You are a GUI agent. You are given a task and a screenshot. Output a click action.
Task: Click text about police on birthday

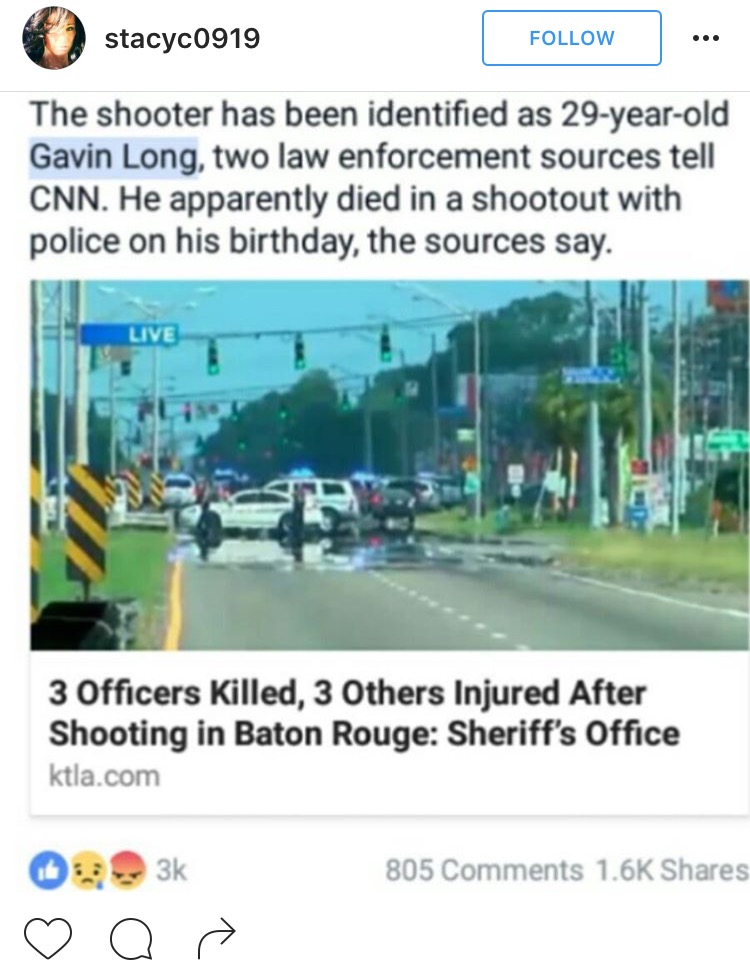(321, 242)
